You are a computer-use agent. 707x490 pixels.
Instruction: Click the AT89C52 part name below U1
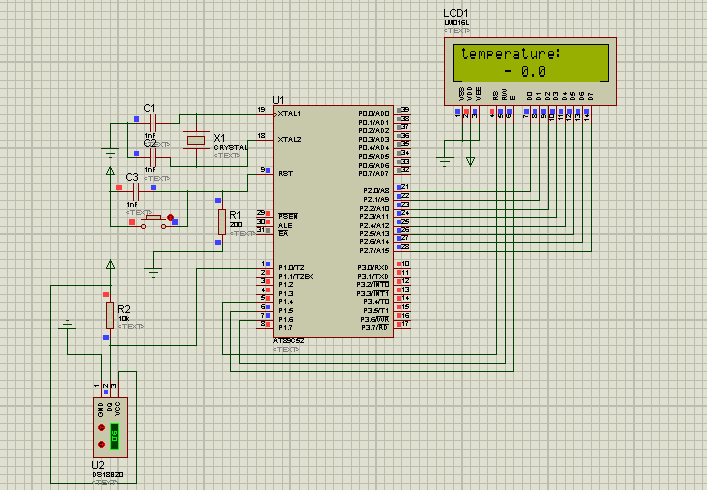pos(289,341)
